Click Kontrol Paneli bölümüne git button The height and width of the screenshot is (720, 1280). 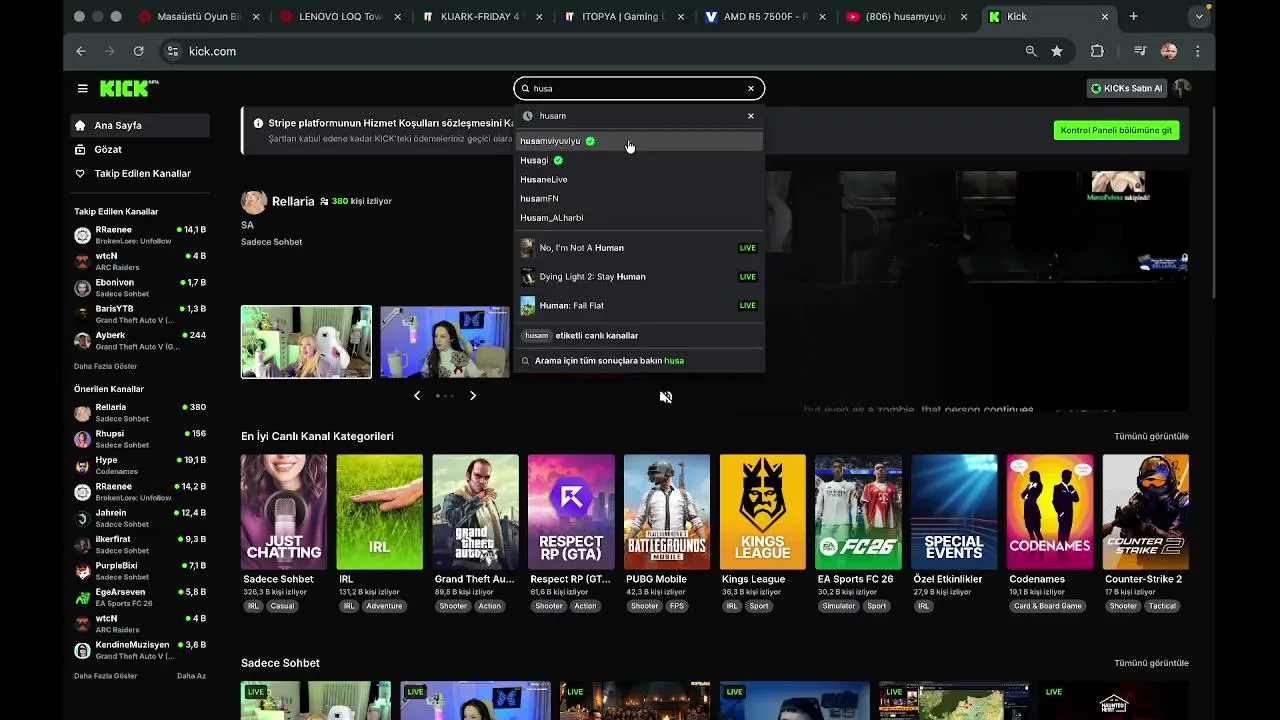1116,130
